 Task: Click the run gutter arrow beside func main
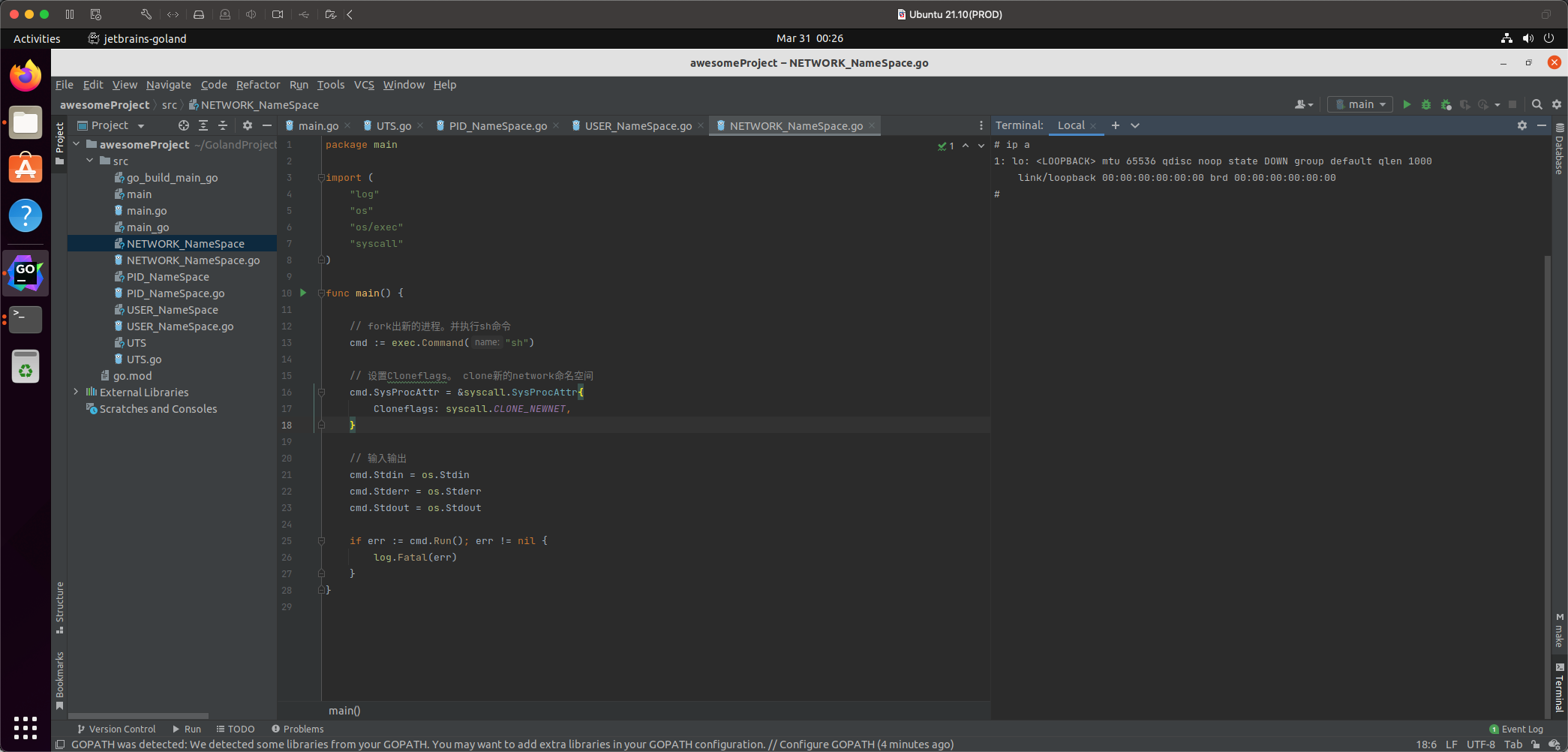pos(303,293)
